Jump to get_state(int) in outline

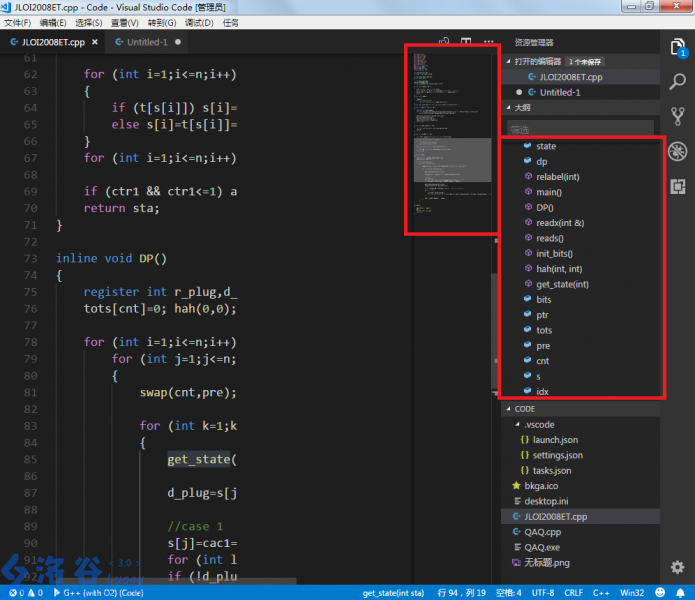point(562,284)
